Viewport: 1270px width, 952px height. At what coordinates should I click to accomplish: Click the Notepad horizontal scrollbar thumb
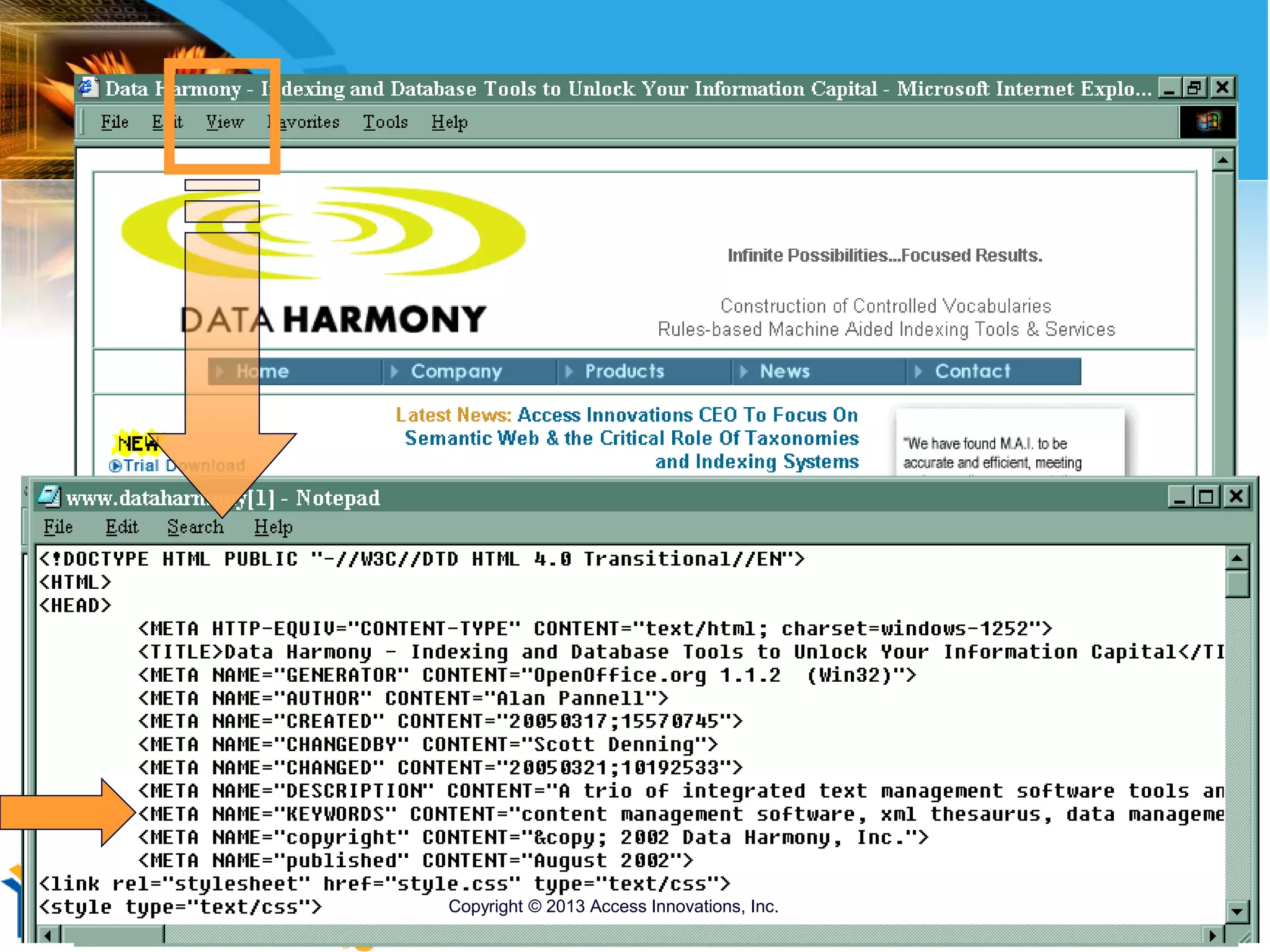point(113,934)
